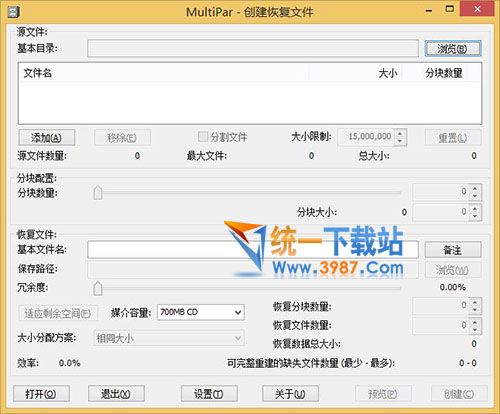Click the 添加(A) button
Image resolution: width=500 pixels, height=414 pixels.
pyautogui.click(x=47, y=138)
